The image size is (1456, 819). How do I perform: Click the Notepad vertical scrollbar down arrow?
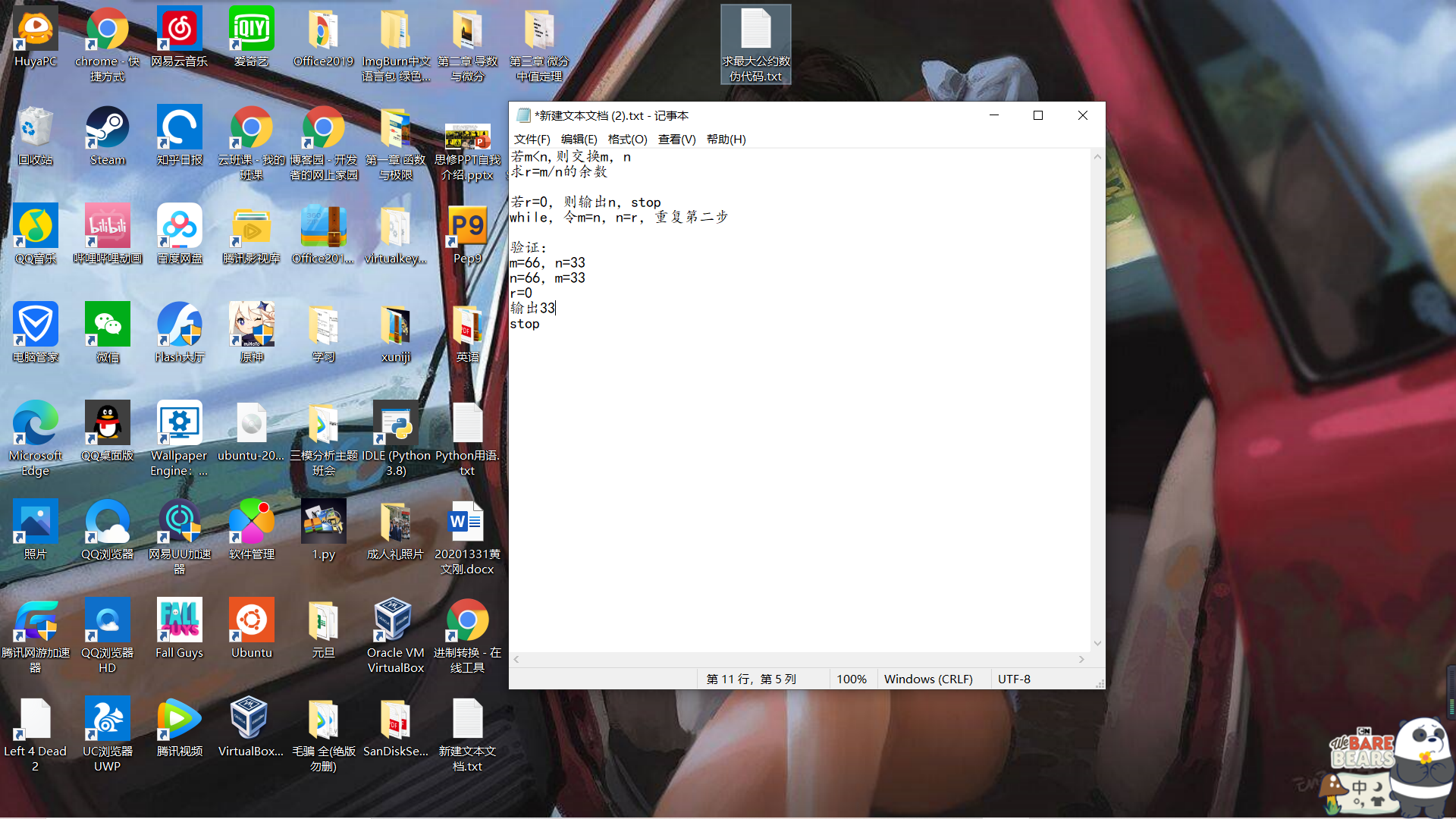click(1097, 643)
